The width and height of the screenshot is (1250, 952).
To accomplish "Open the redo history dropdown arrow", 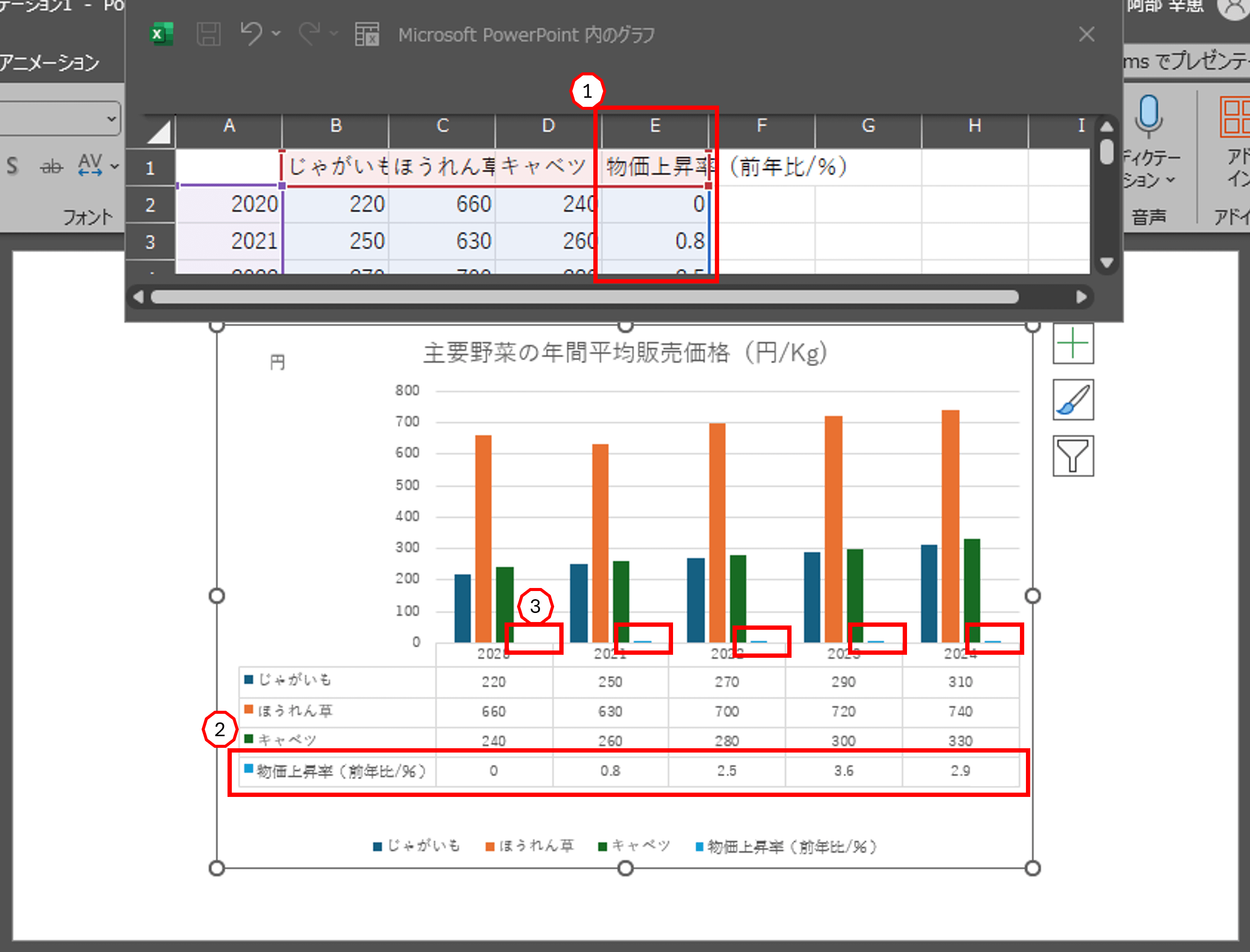I will coord(334,34).
